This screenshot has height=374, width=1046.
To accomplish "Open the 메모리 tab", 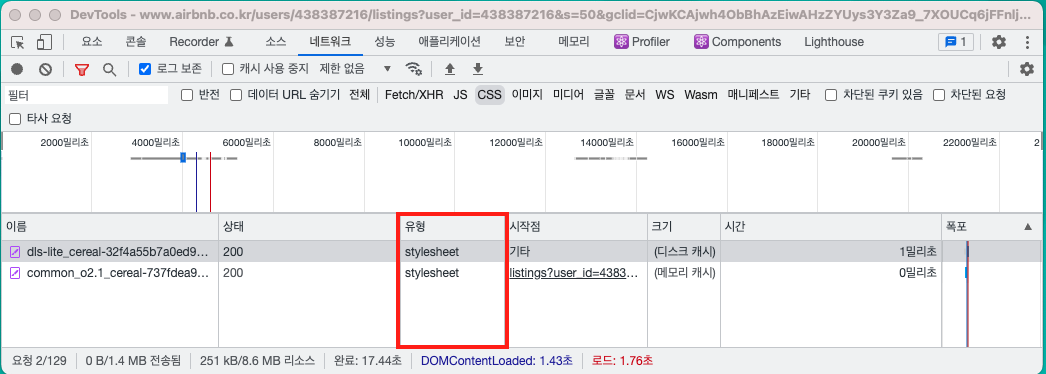I will 574,42.
